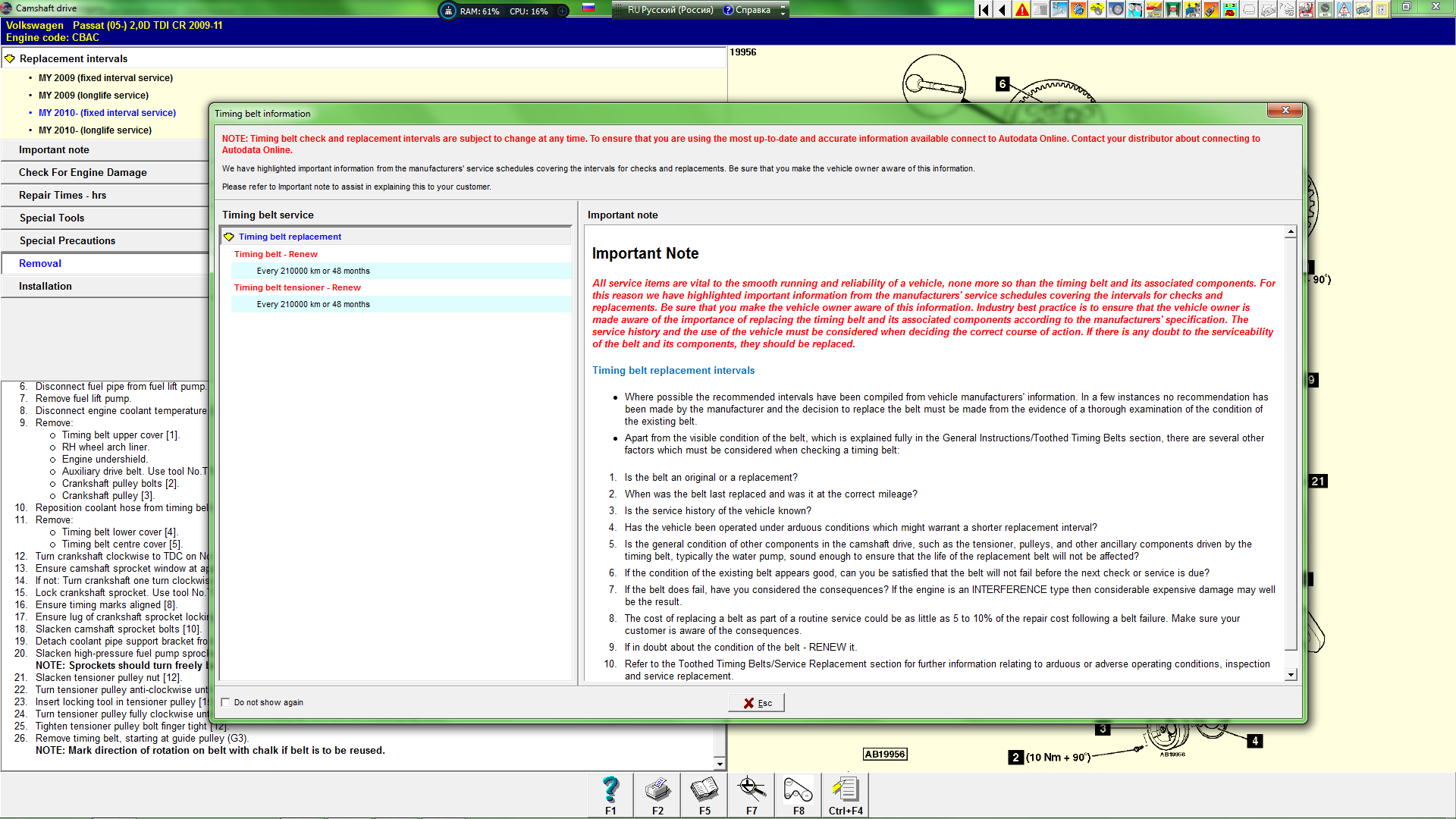
Task: Open the crossed wrenches service icon
Action: pos(1059,10)
